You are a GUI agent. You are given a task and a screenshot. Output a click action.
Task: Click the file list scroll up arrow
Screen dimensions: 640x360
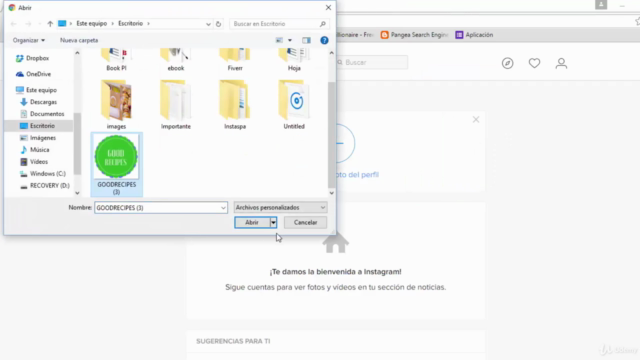click(331, 53)
